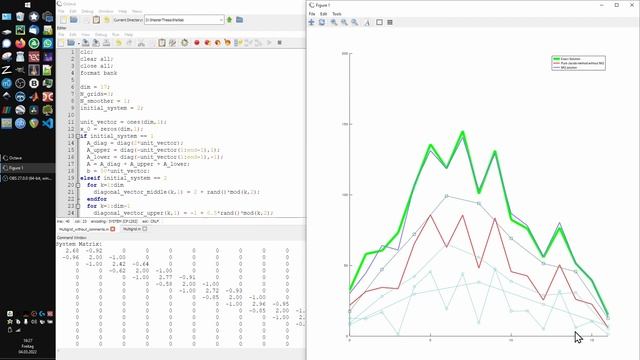Click the debugger Continue arrow icon
Viewport: 640px width, 360px height.
tap(269, 42)
